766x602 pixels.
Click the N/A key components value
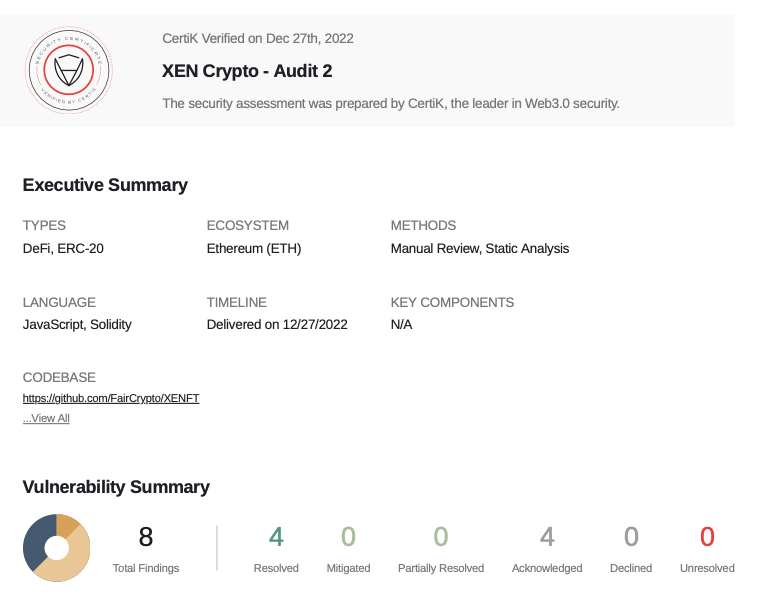[x=401, y=324]
